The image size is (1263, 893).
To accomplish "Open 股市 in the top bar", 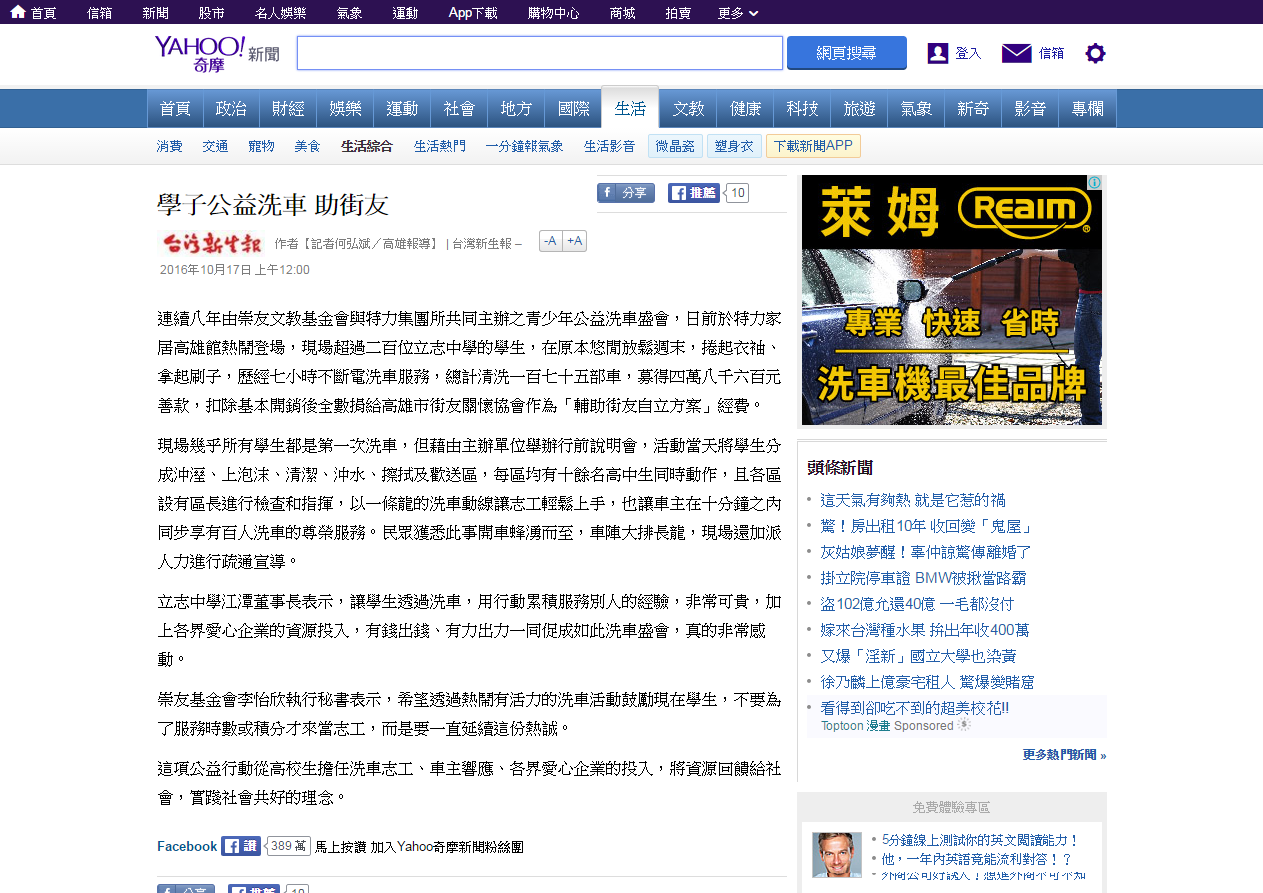I will pos(211,13).
